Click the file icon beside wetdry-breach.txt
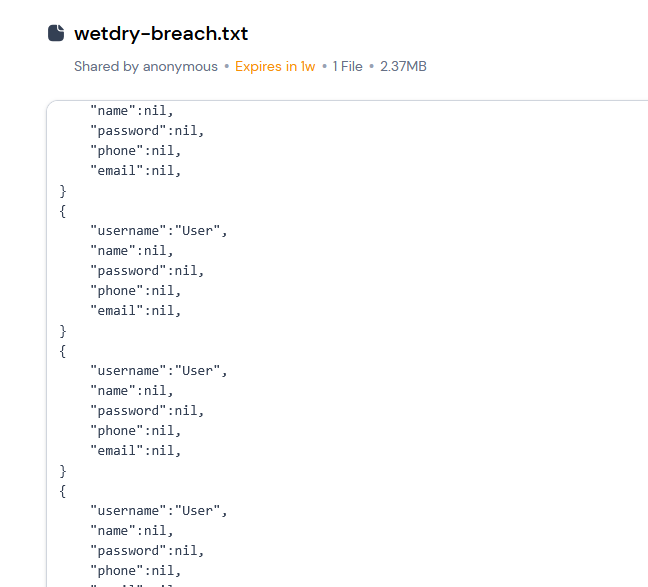This screenshot has width=648, height=587. point(56,33)
